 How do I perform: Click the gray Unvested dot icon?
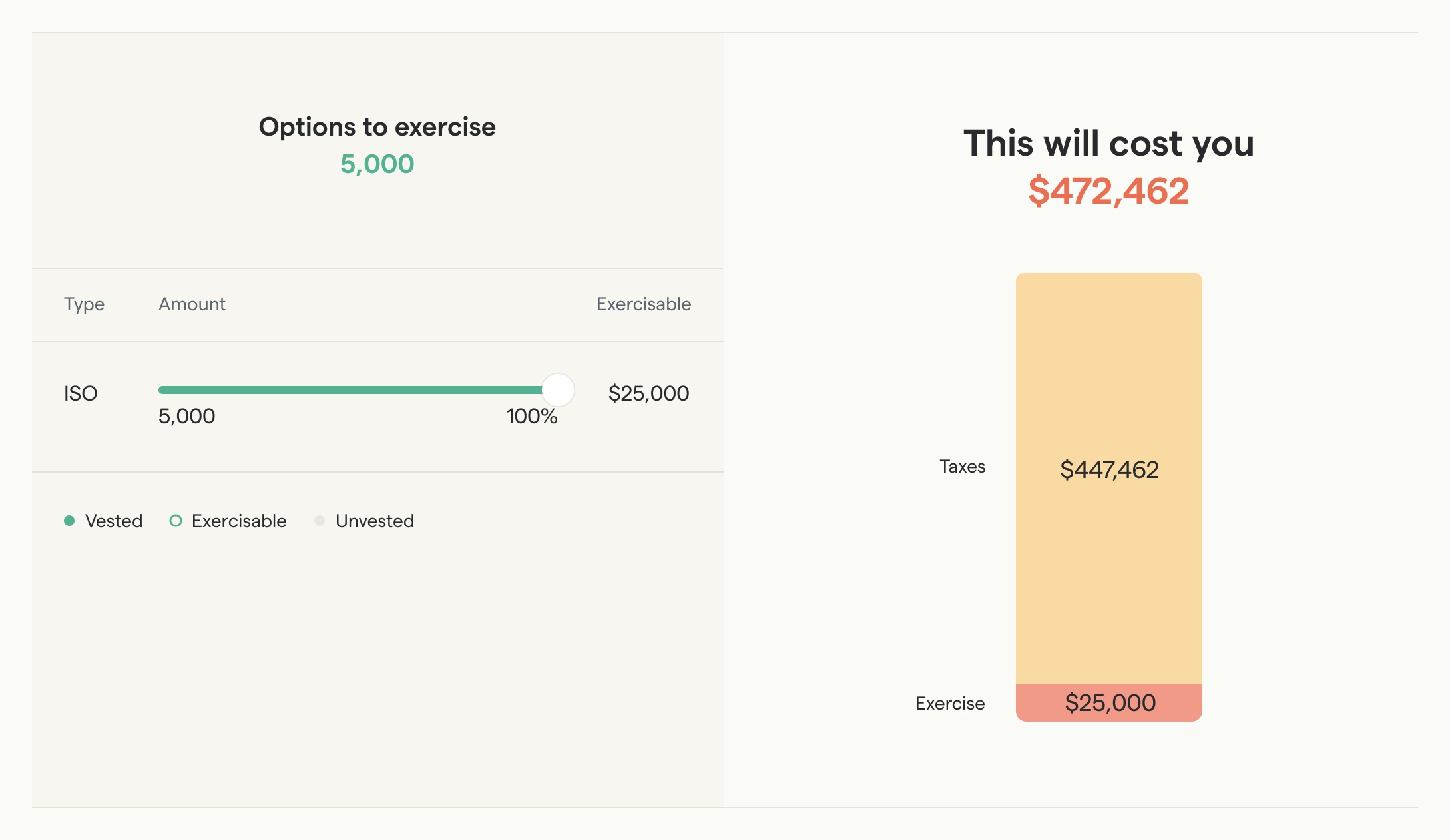(320, 521)
